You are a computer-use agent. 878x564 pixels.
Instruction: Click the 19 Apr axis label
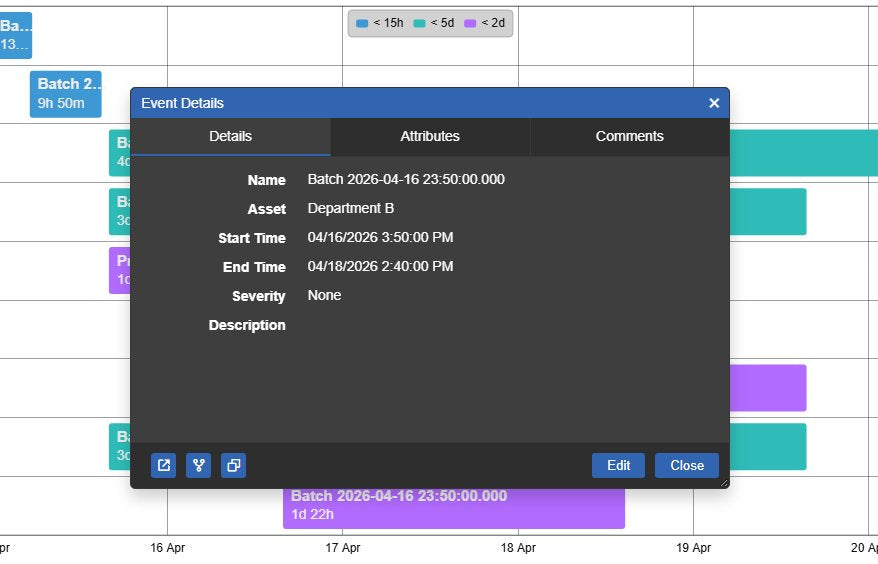pos(693,548)
